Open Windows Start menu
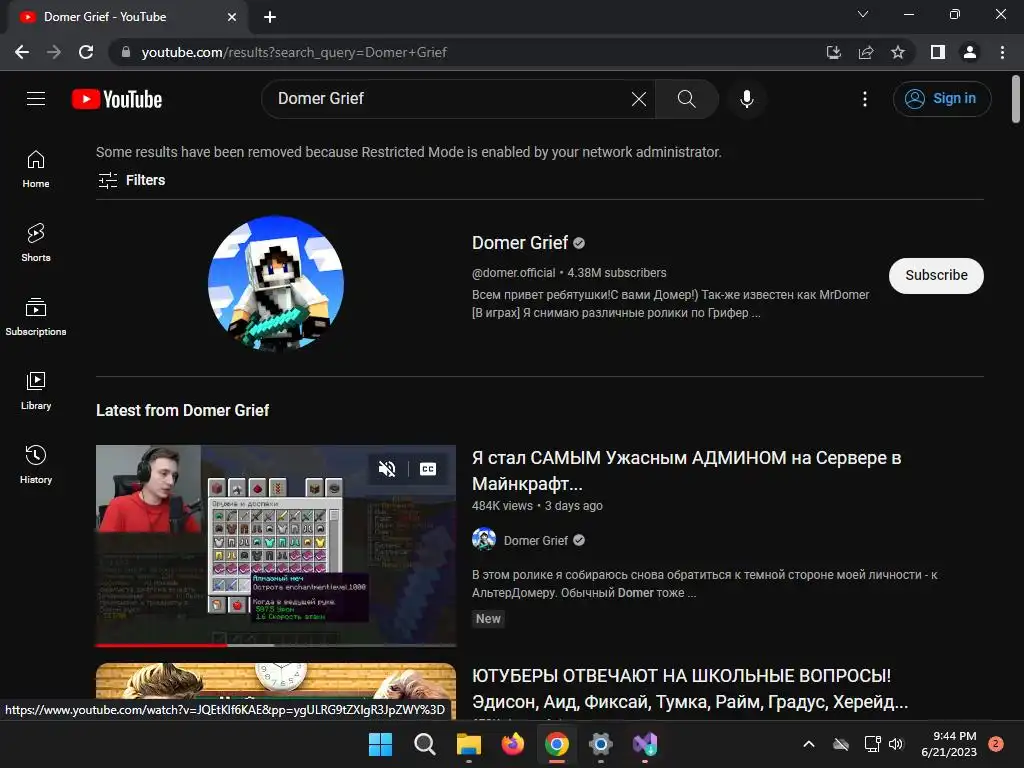The image size is (1024, 768). pos(380,744)
